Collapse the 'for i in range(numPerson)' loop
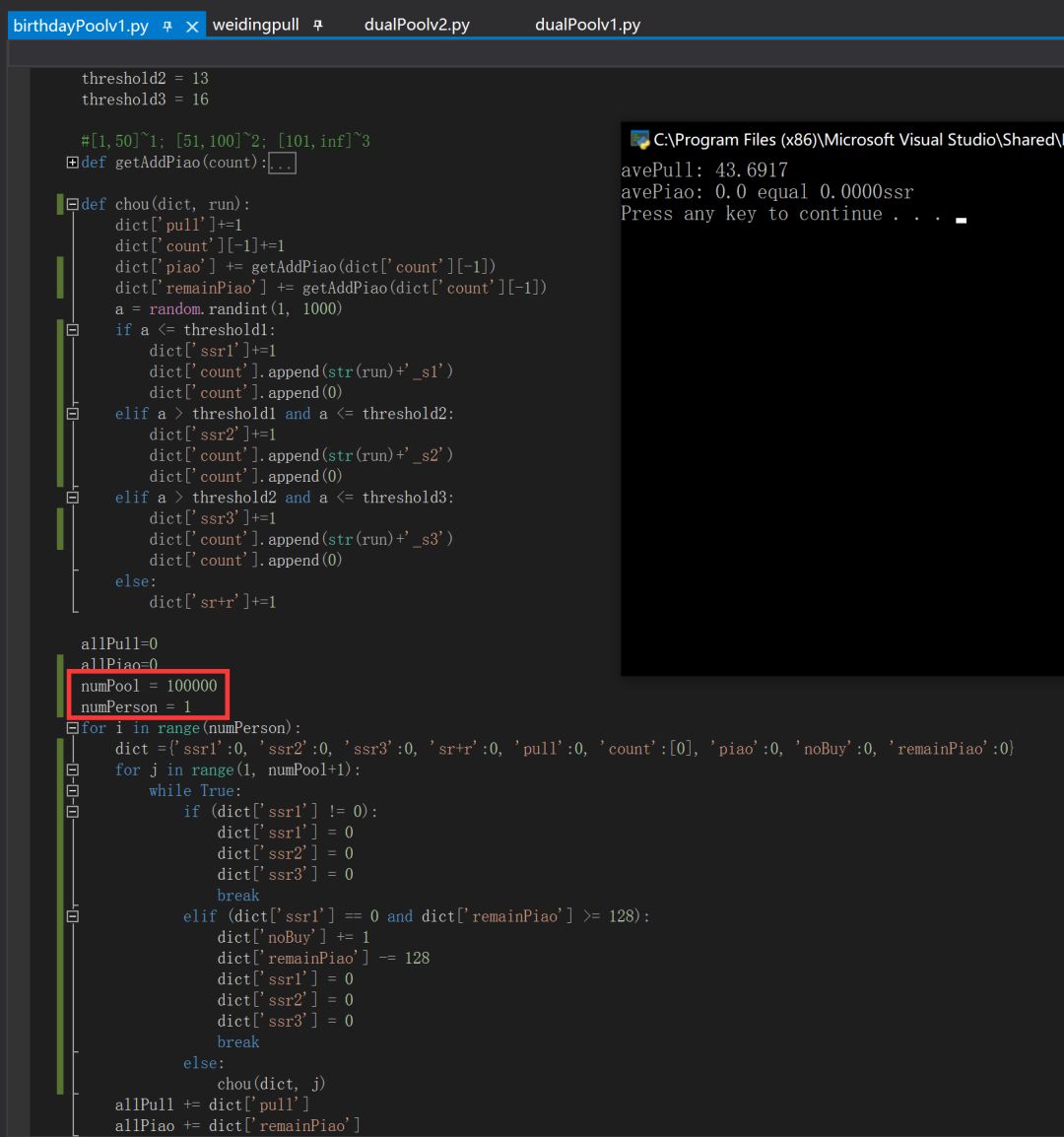Viewport: 1064px width, 1137px height. [72, 728]
